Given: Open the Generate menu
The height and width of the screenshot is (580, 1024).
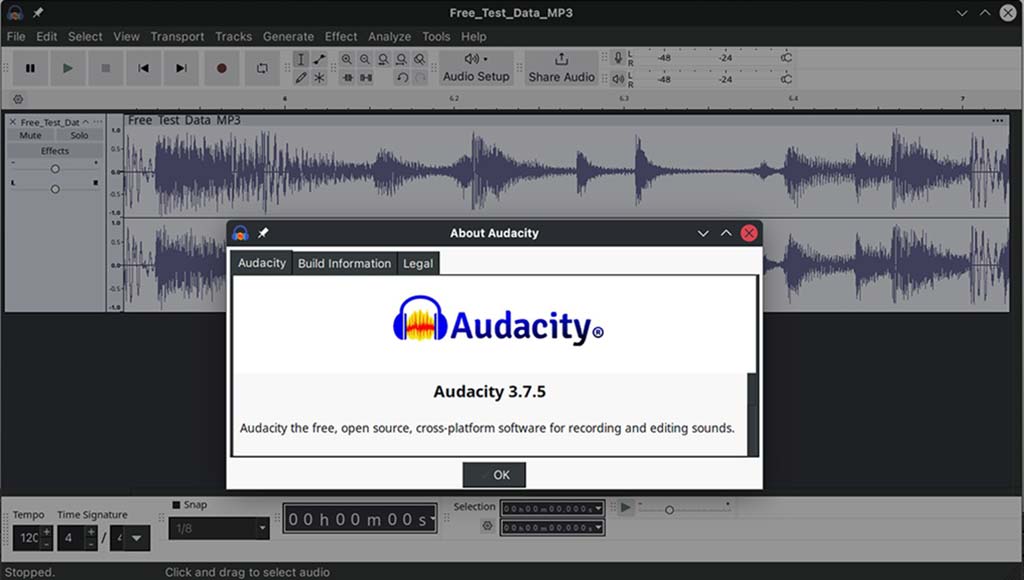Looking at the screenshot, I should pos(288,37).
